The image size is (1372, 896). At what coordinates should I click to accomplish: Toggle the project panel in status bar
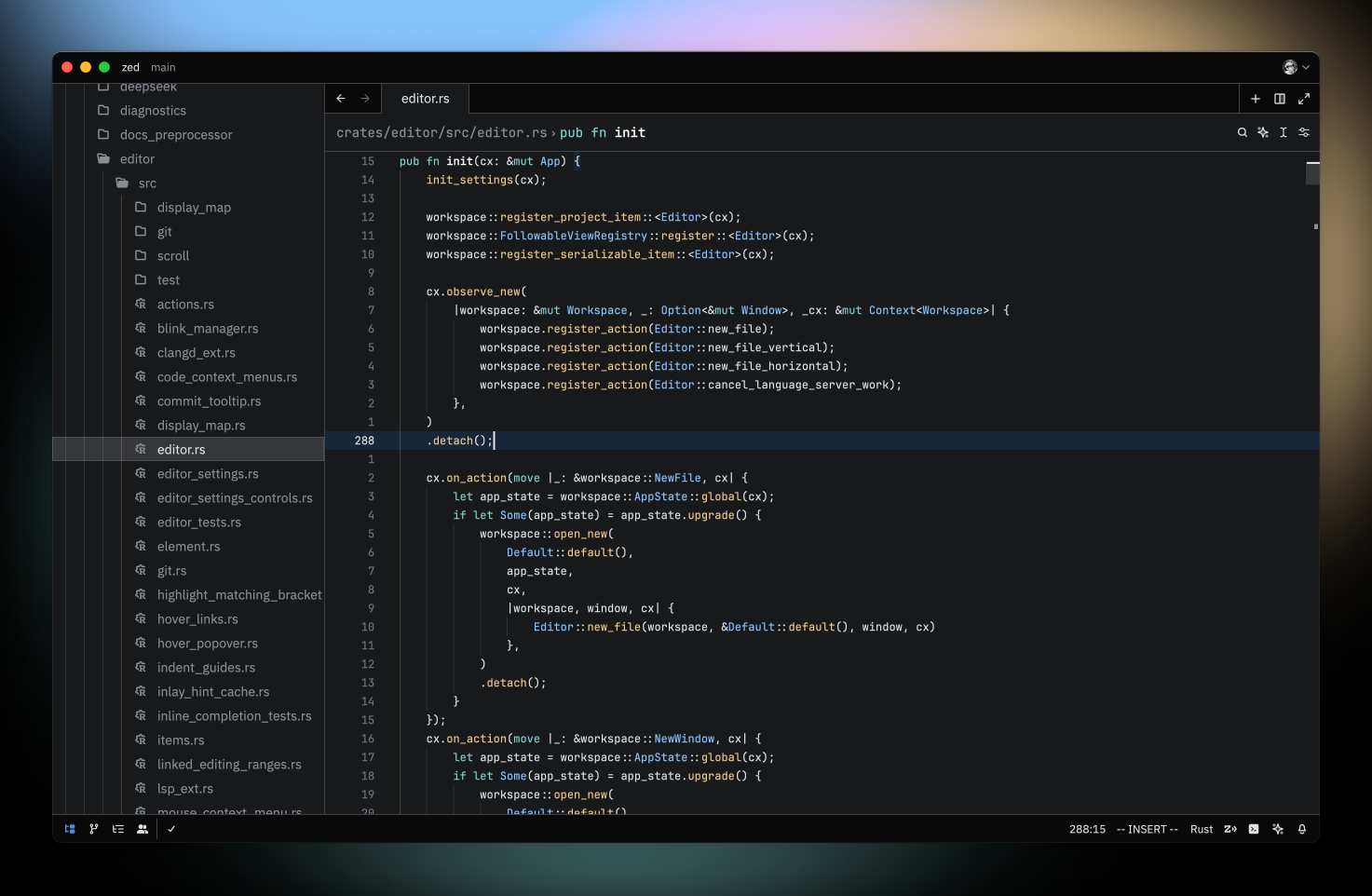tap(70, 829)
